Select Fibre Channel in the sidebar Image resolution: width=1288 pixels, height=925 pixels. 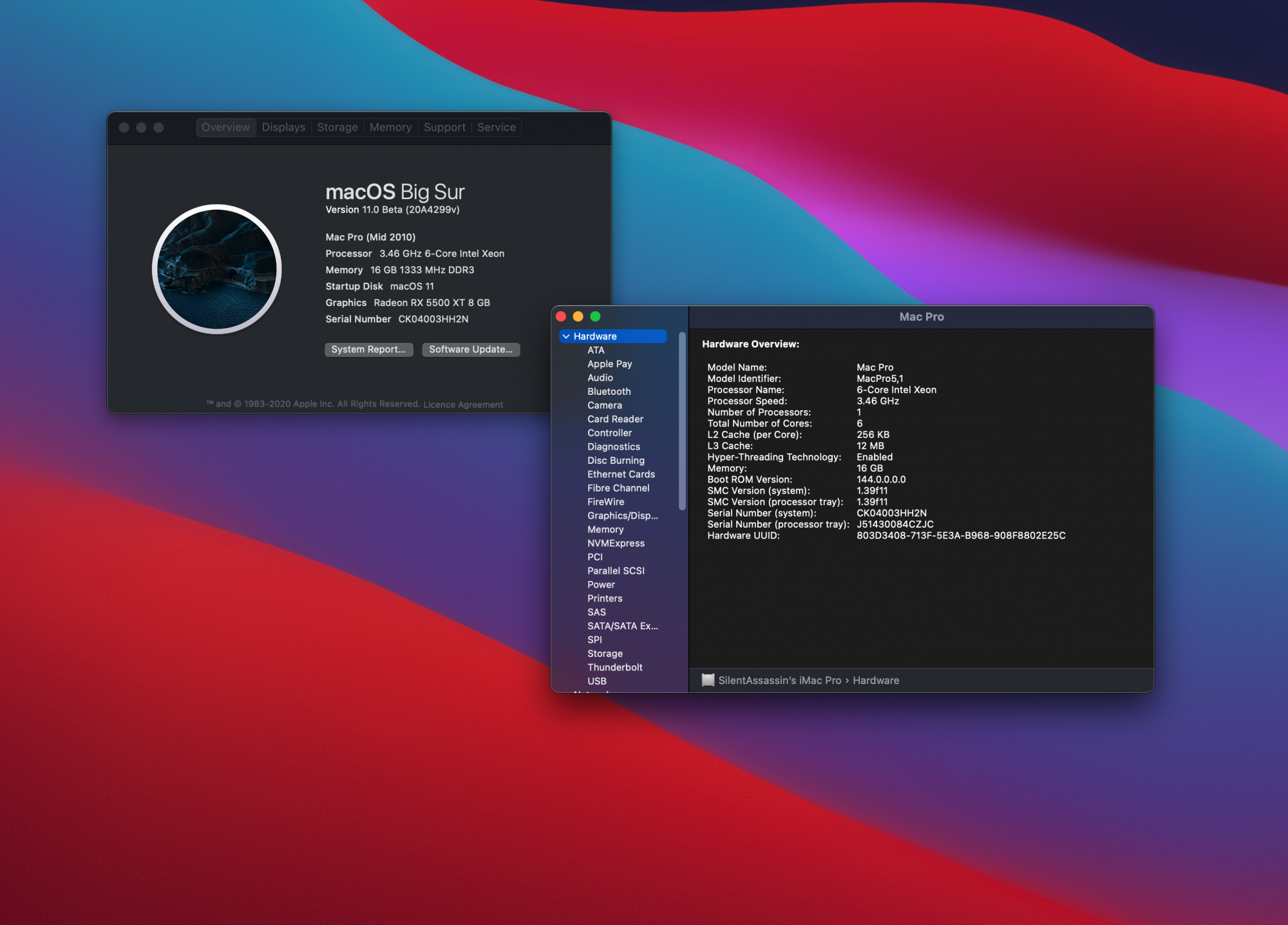coord(618,488)
